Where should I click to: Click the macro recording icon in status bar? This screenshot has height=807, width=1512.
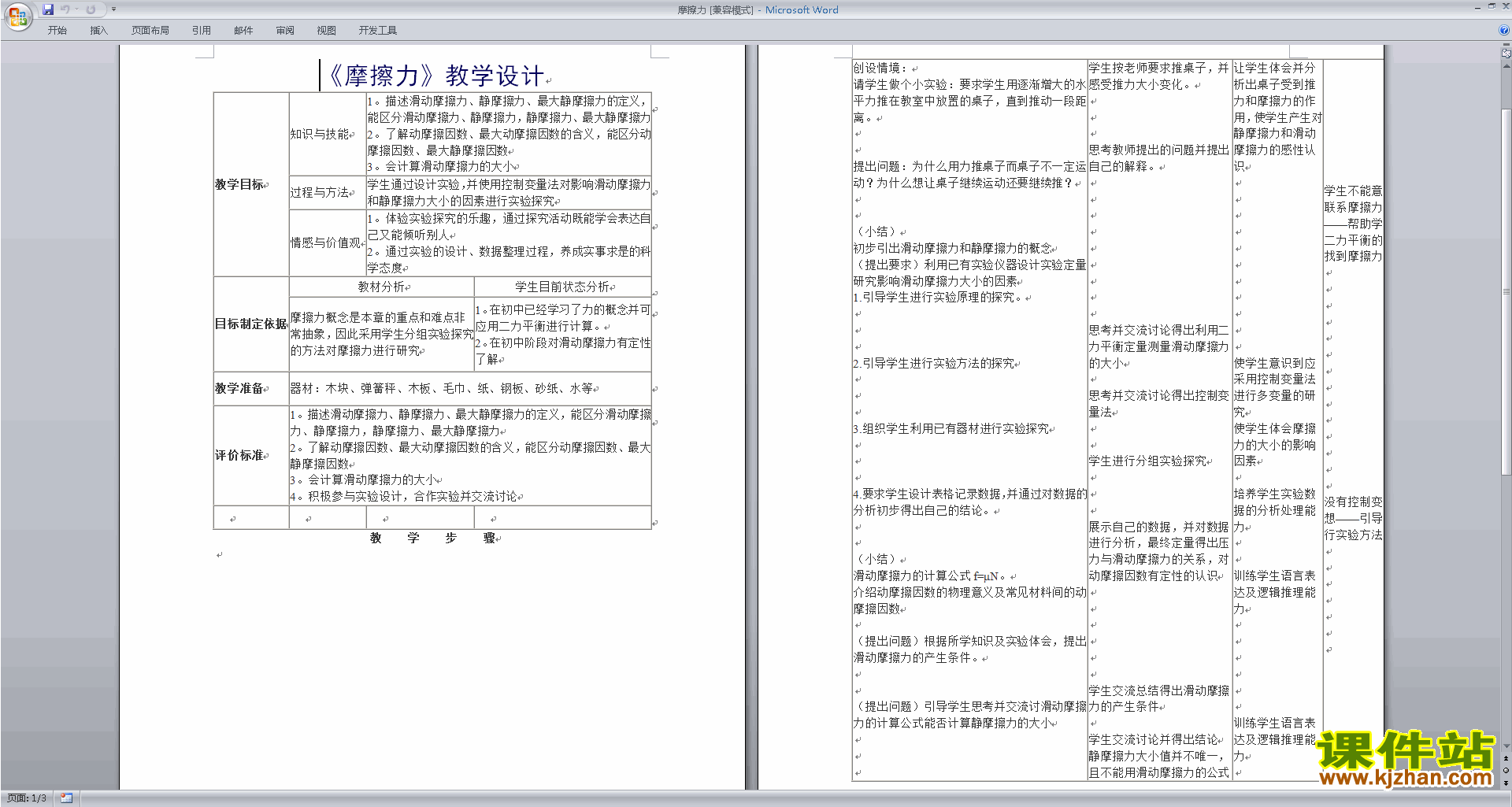point(67,798)
